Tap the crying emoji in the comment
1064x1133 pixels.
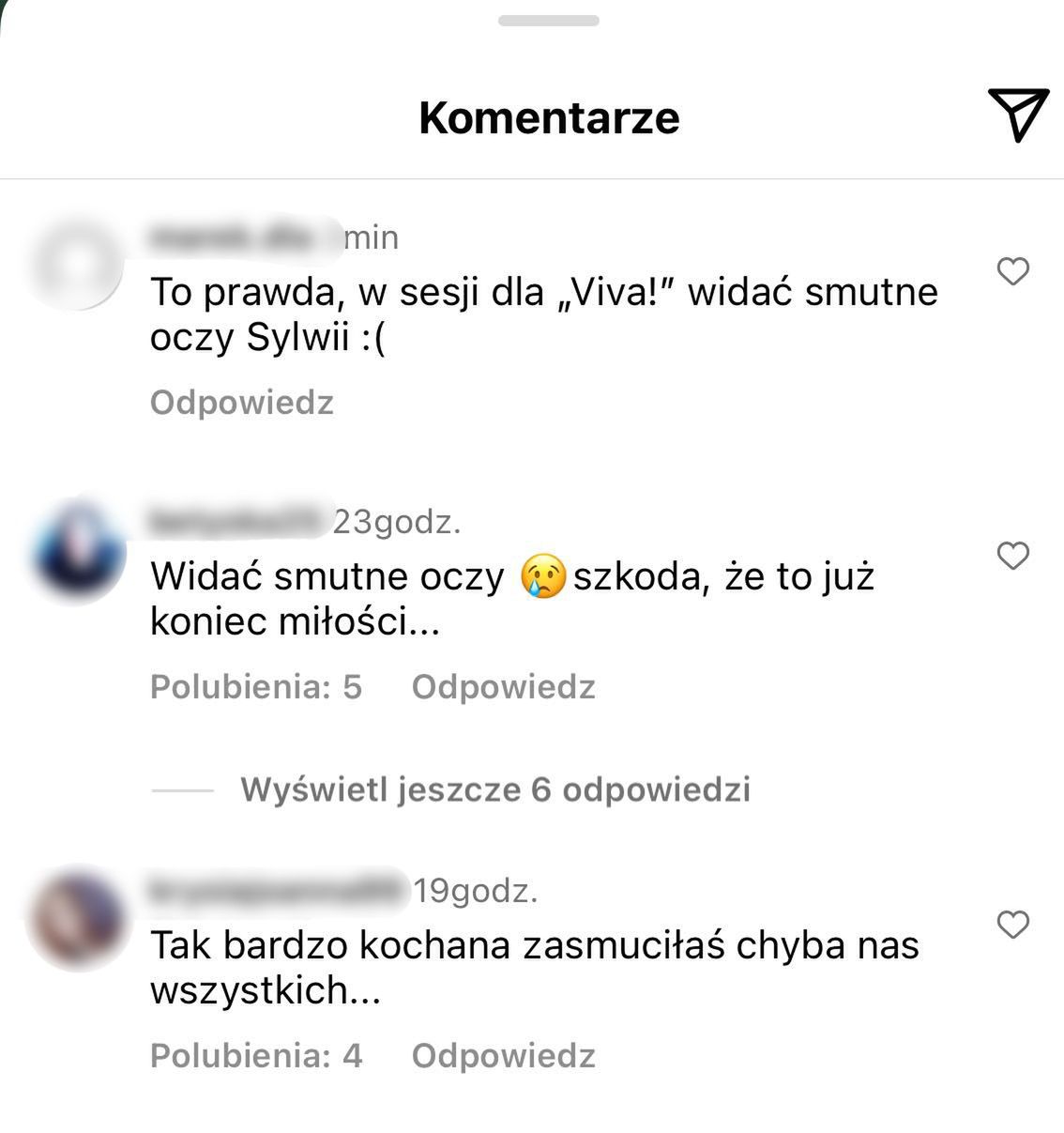pyautogui.click(x=543, y=576)
